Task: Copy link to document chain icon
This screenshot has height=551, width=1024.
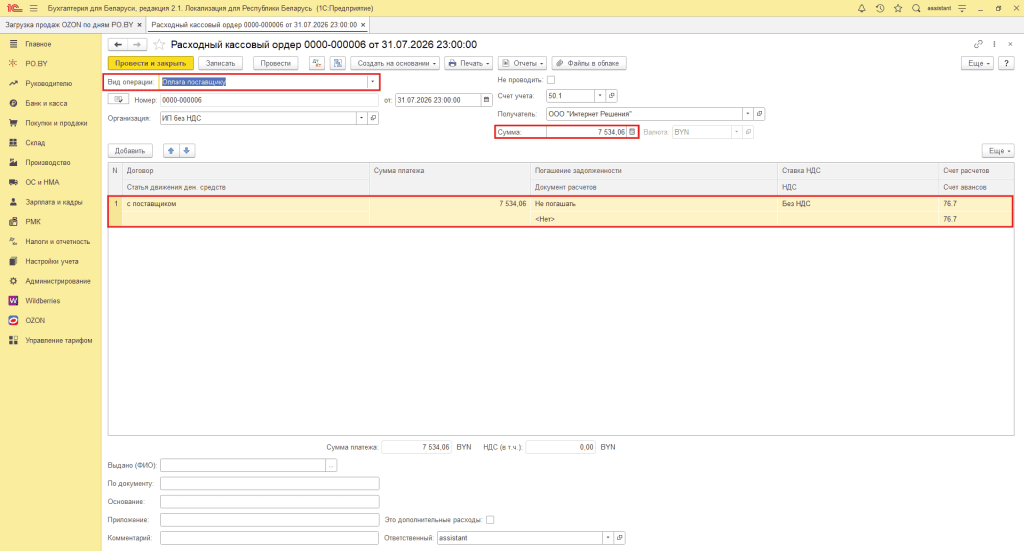Action: tap(978, 44)
